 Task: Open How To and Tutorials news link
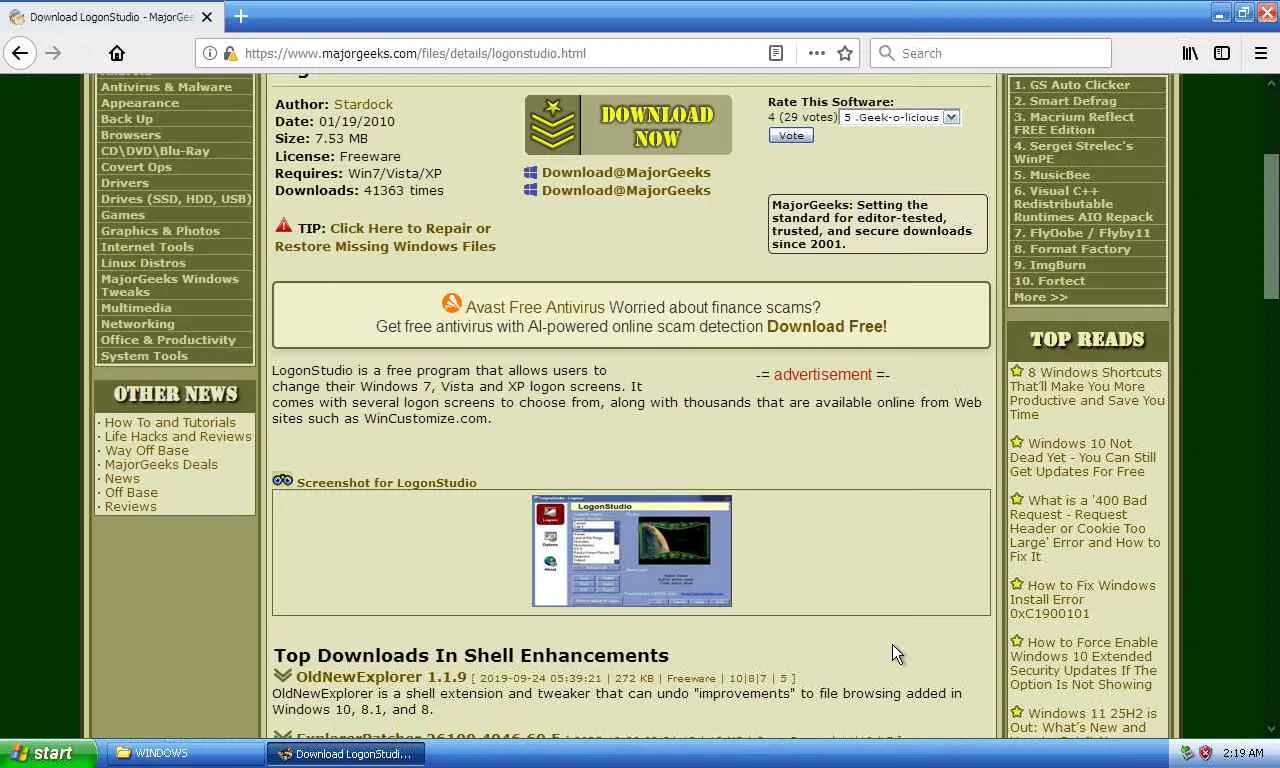[170, 422]
